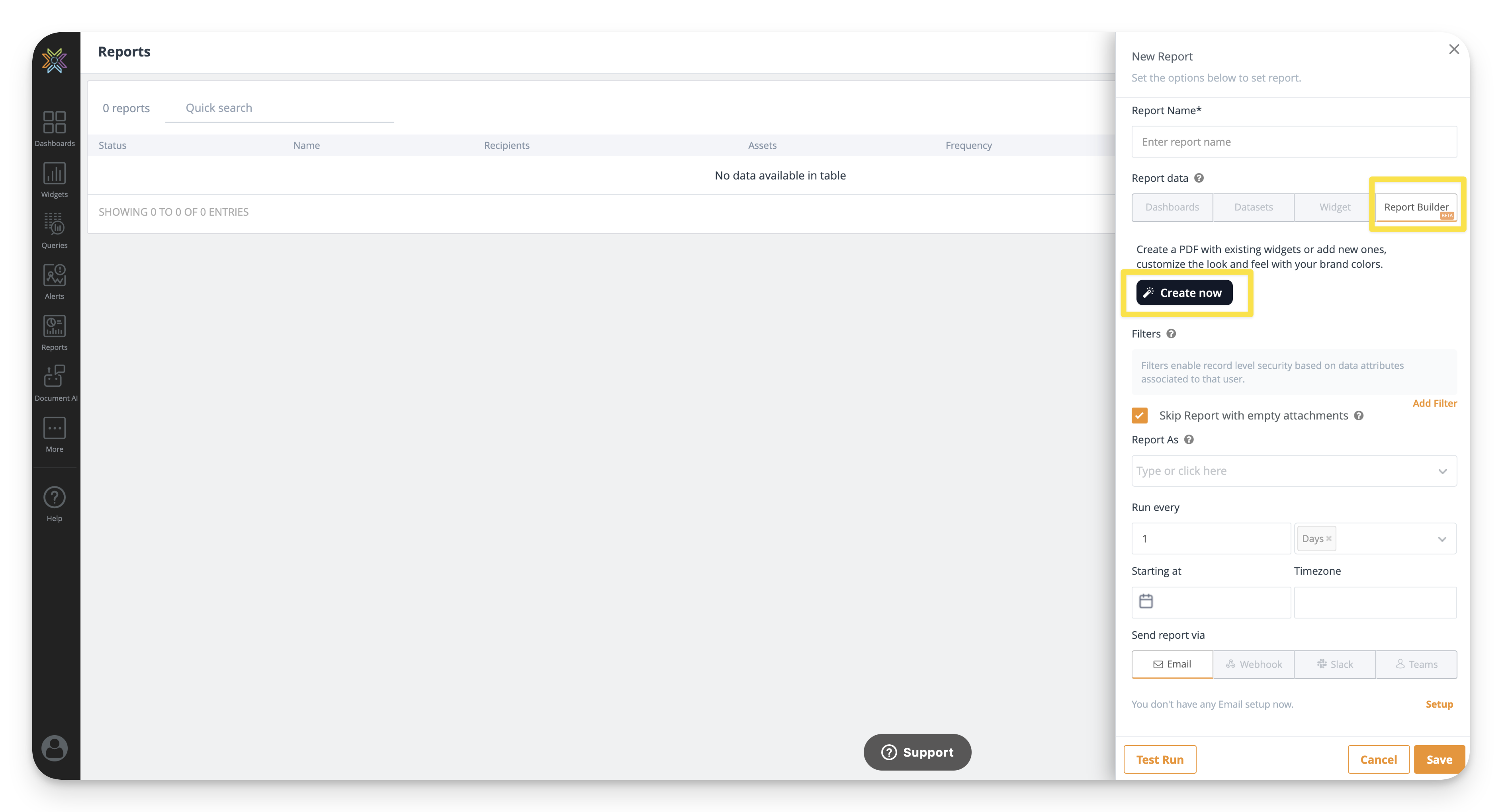Click calendar icon in Starting at

pyautogui.click(x=1146, y=601)
